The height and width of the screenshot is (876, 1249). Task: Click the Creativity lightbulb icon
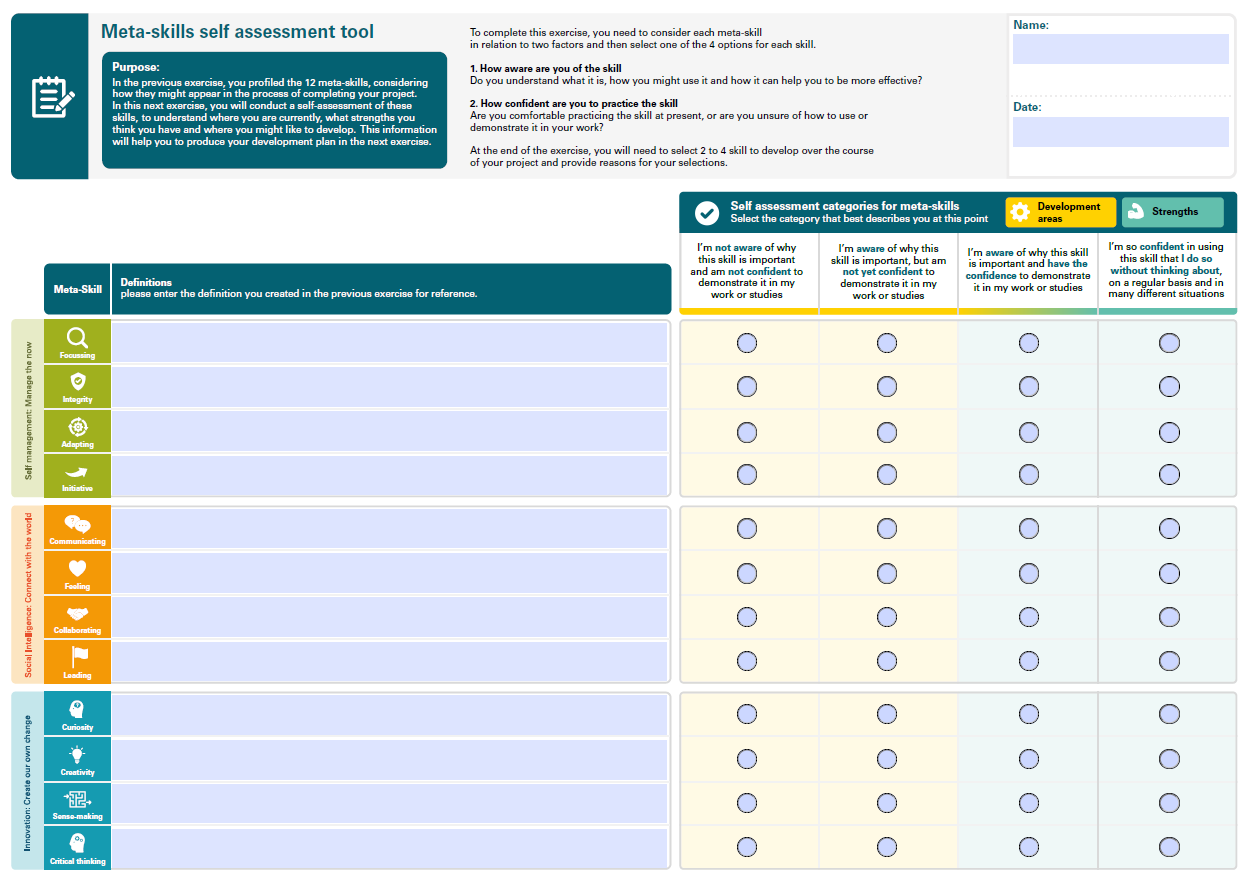coord(77,755)
